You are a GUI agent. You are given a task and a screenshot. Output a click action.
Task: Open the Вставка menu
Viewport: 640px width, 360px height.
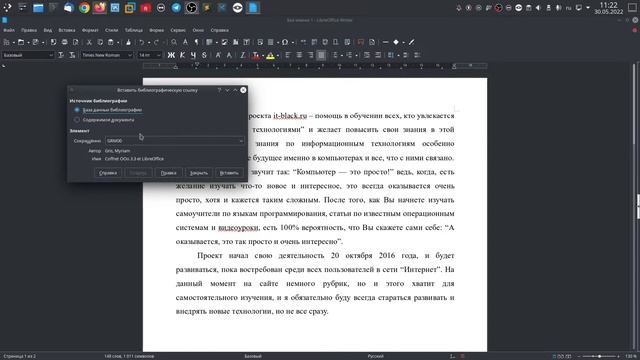coord(67,30)
